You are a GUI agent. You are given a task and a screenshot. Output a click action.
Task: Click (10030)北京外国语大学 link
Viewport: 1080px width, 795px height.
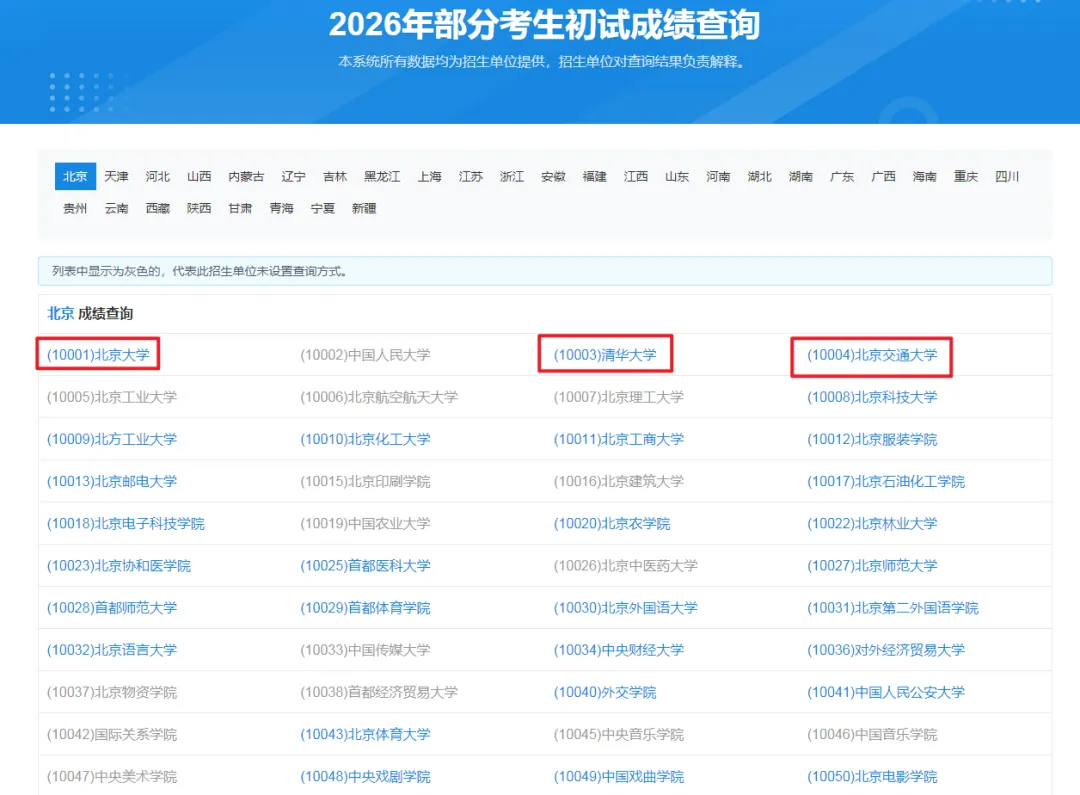625,608
